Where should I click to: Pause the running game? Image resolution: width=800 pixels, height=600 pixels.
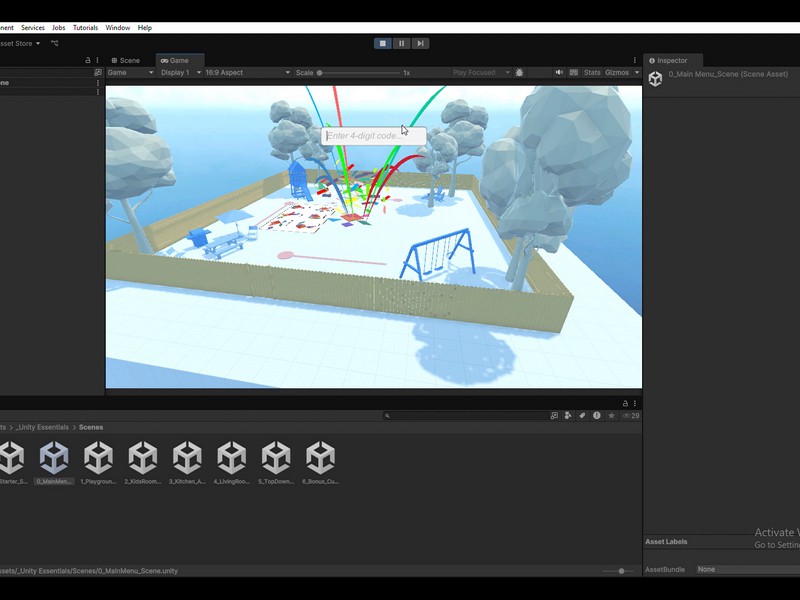point(401,43)
